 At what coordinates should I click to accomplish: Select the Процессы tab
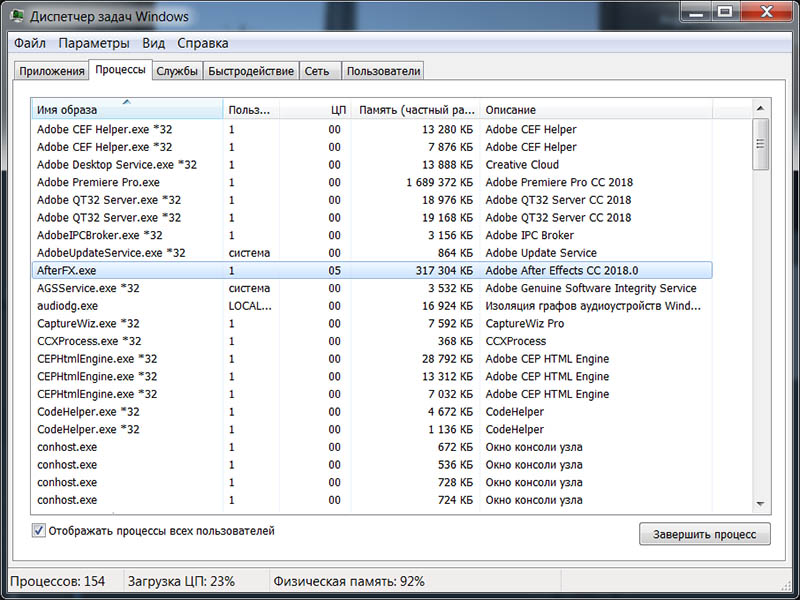pos(120,70)
